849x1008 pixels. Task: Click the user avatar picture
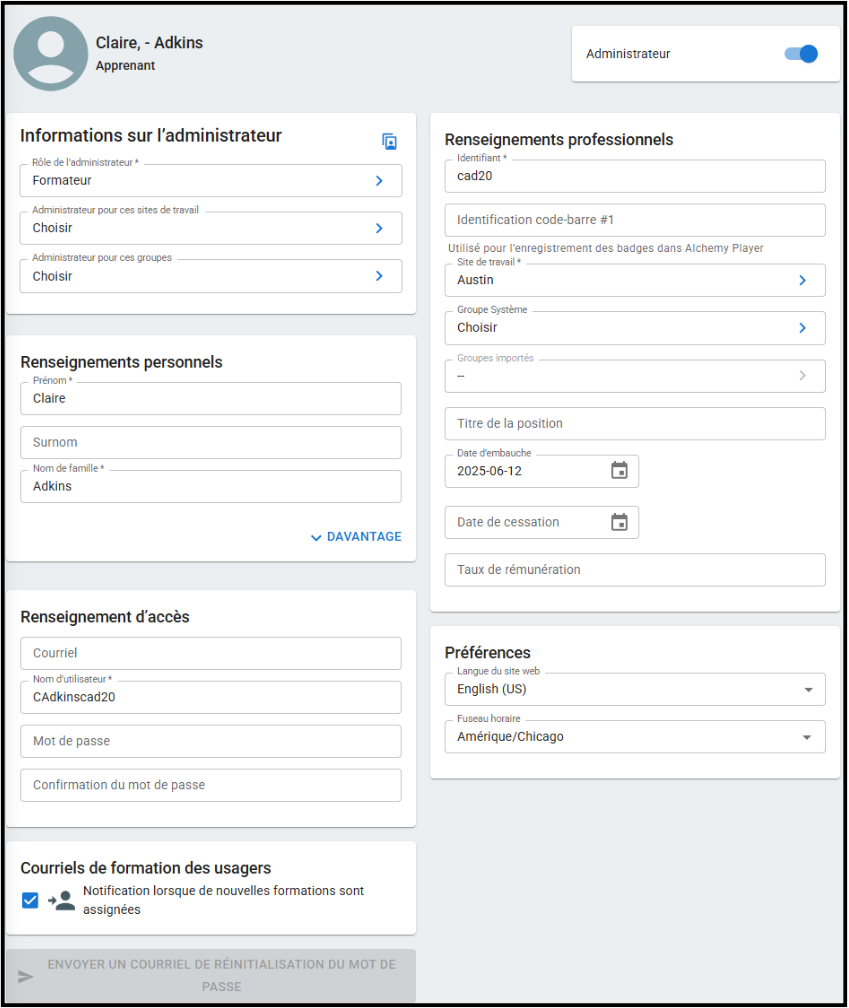pyautogui.click(x=50, y=54)
